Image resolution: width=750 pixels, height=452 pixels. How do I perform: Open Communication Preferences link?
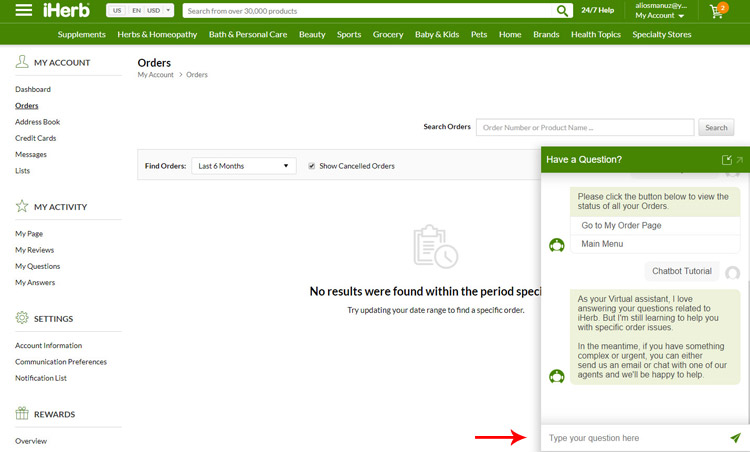[61, 361]
